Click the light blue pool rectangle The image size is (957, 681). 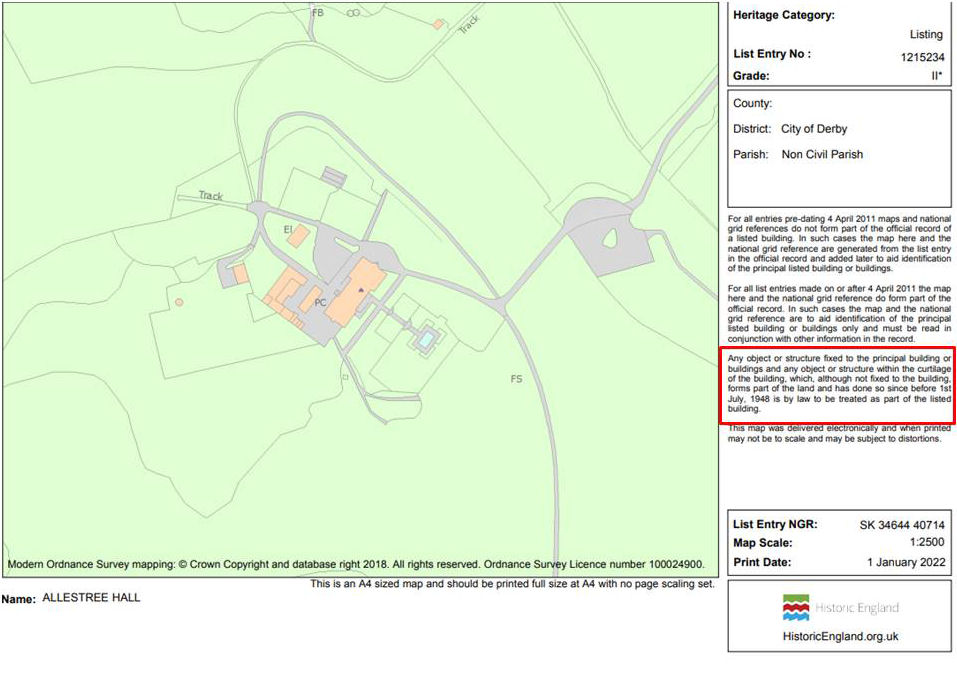point(427,340)
